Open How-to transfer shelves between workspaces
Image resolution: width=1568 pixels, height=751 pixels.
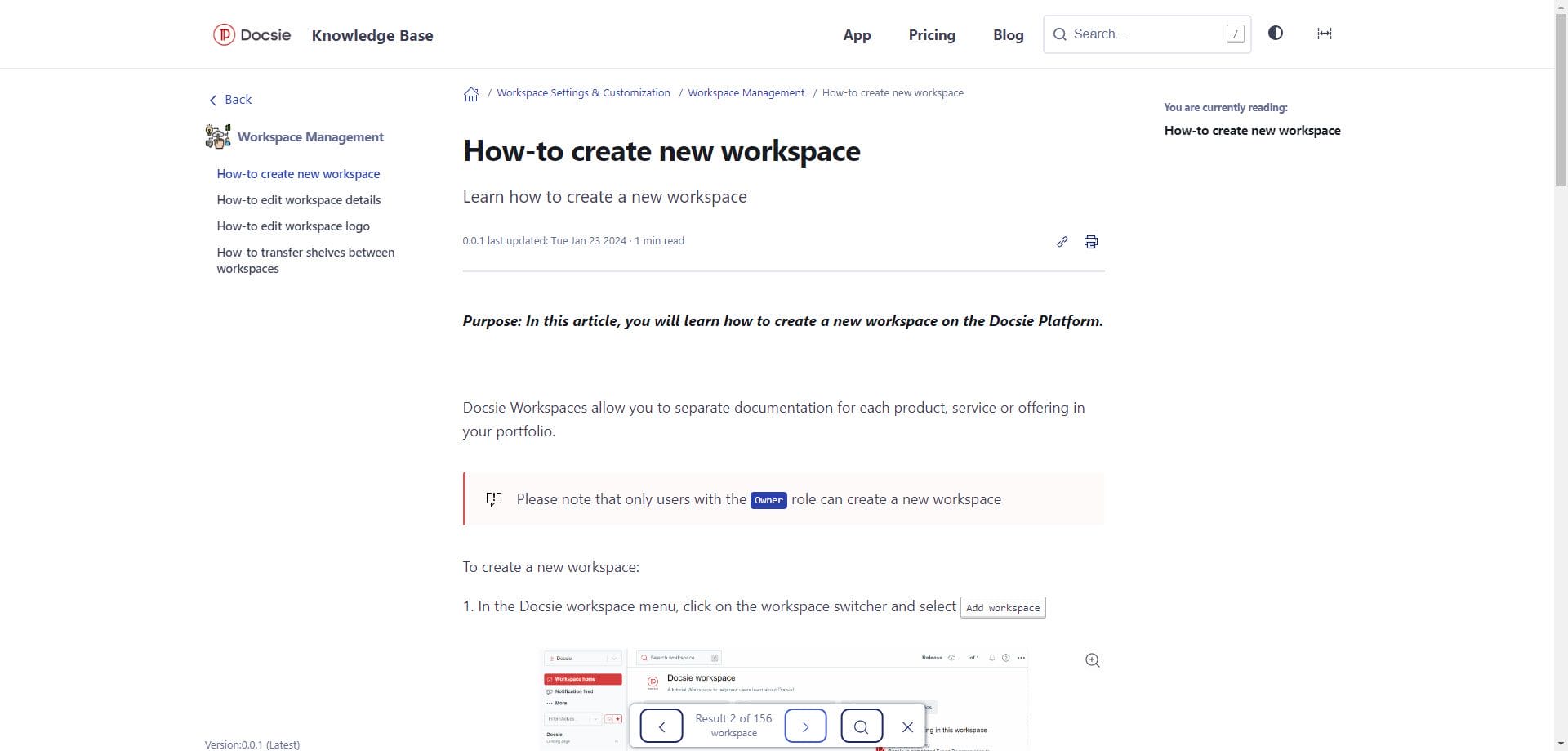(x=305, y=261)
